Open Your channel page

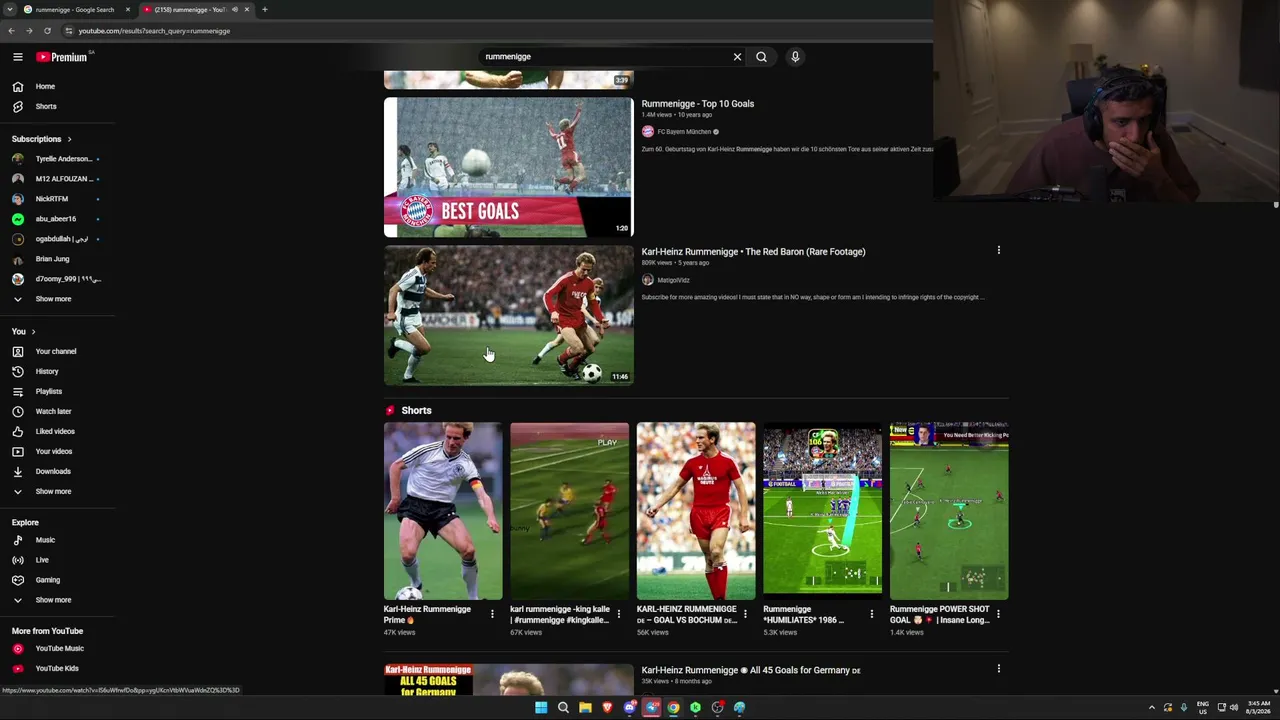pos(58,351)
